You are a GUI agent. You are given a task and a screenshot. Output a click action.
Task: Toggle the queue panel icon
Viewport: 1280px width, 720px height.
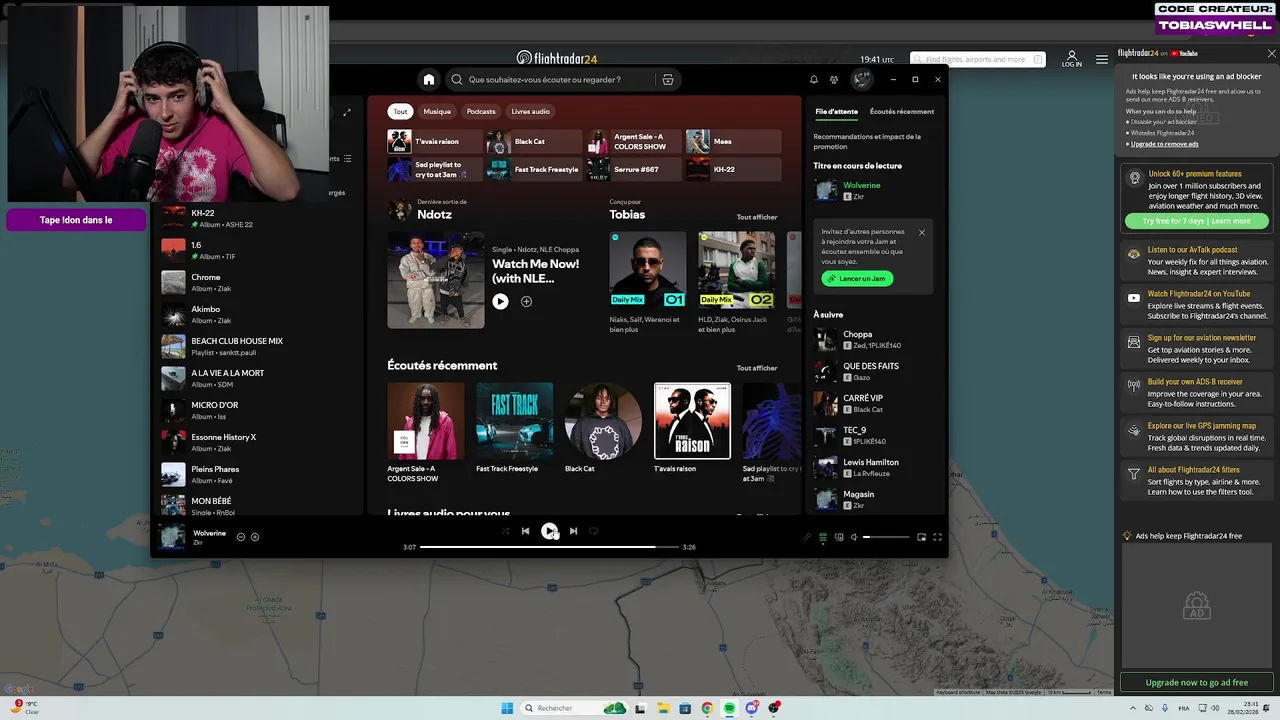[x=823, y=537]
